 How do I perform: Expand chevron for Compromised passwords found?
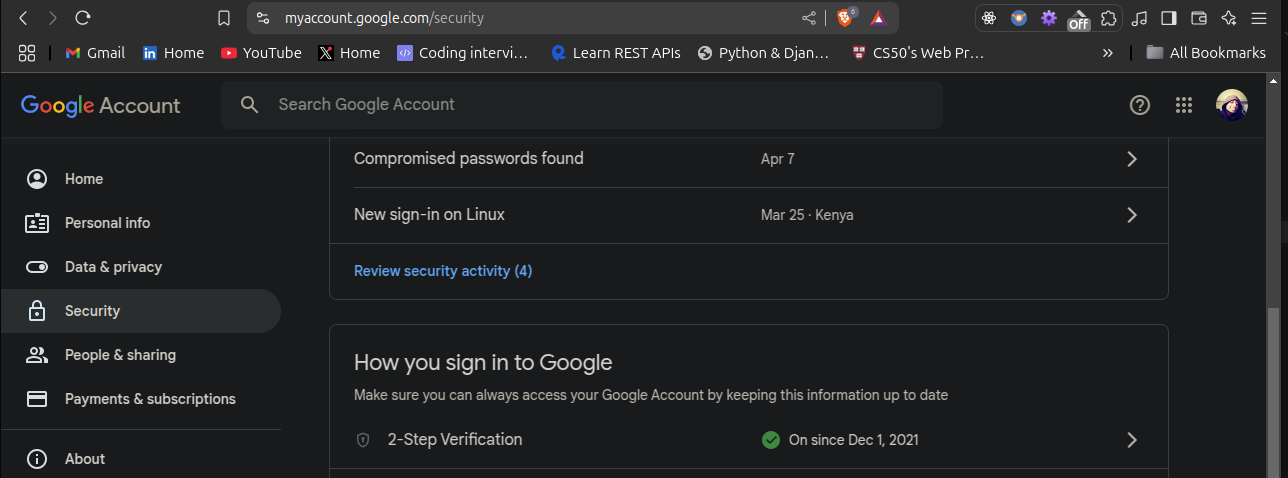[x=1132, y=159]
